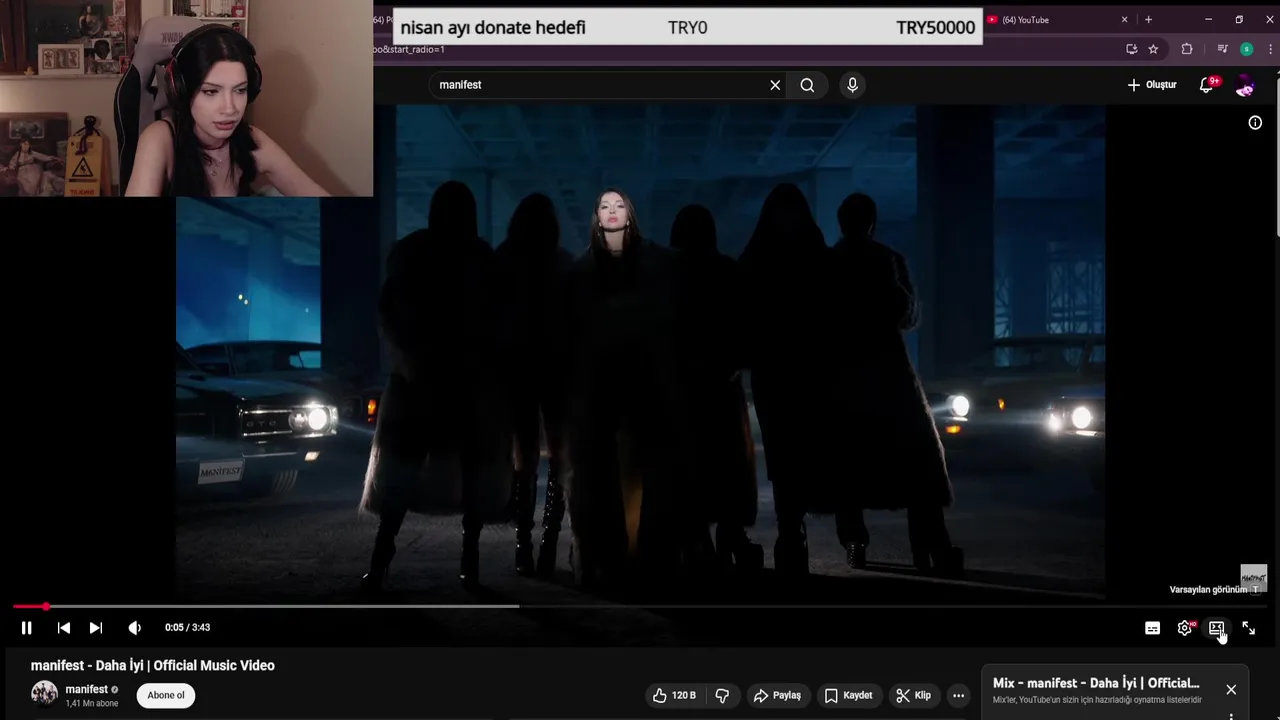Click the video progress bar scrubber
This screenshot has width=1280, height=720.
click(x=45, y=606)
